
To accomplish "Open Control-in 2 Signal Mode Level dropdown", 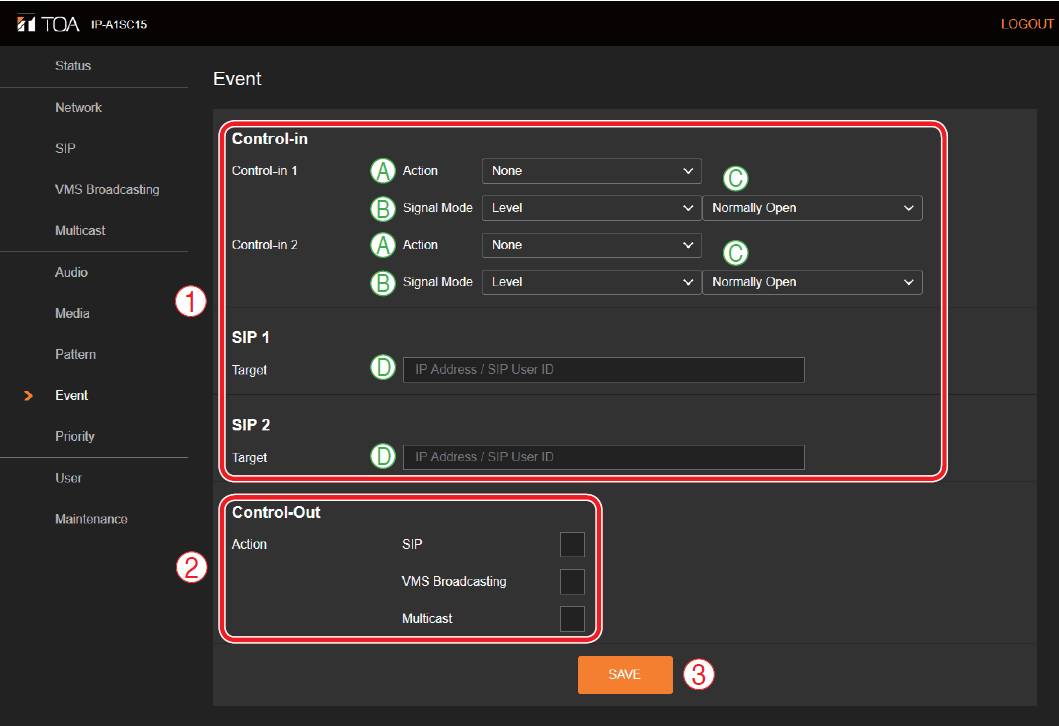I will [x=592, y=282].
